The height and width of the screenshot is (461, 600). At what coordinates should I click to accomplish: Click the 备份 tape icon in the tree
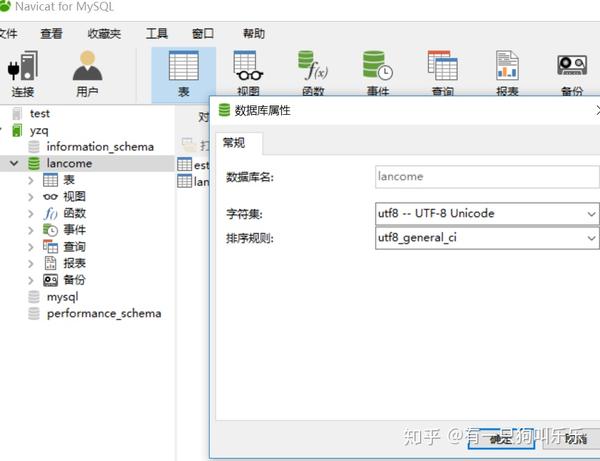[51, 280]
